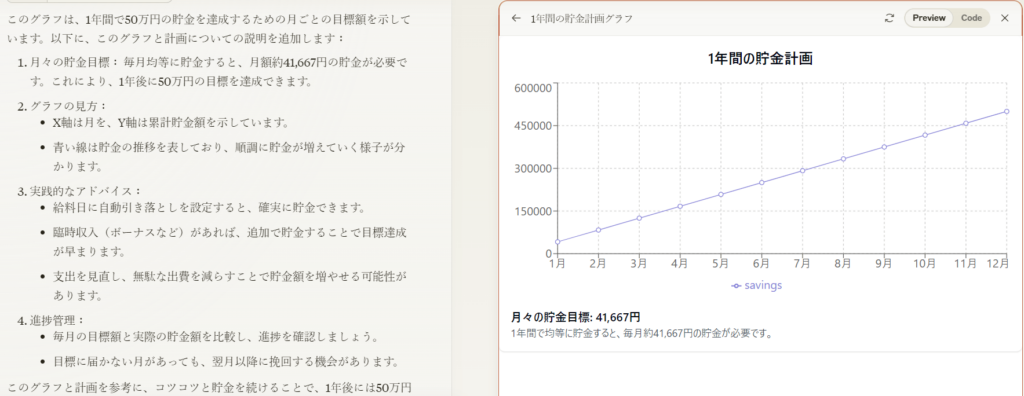Refresh the artifact preview
The image size is (1024, 396).
click(889, 18)
